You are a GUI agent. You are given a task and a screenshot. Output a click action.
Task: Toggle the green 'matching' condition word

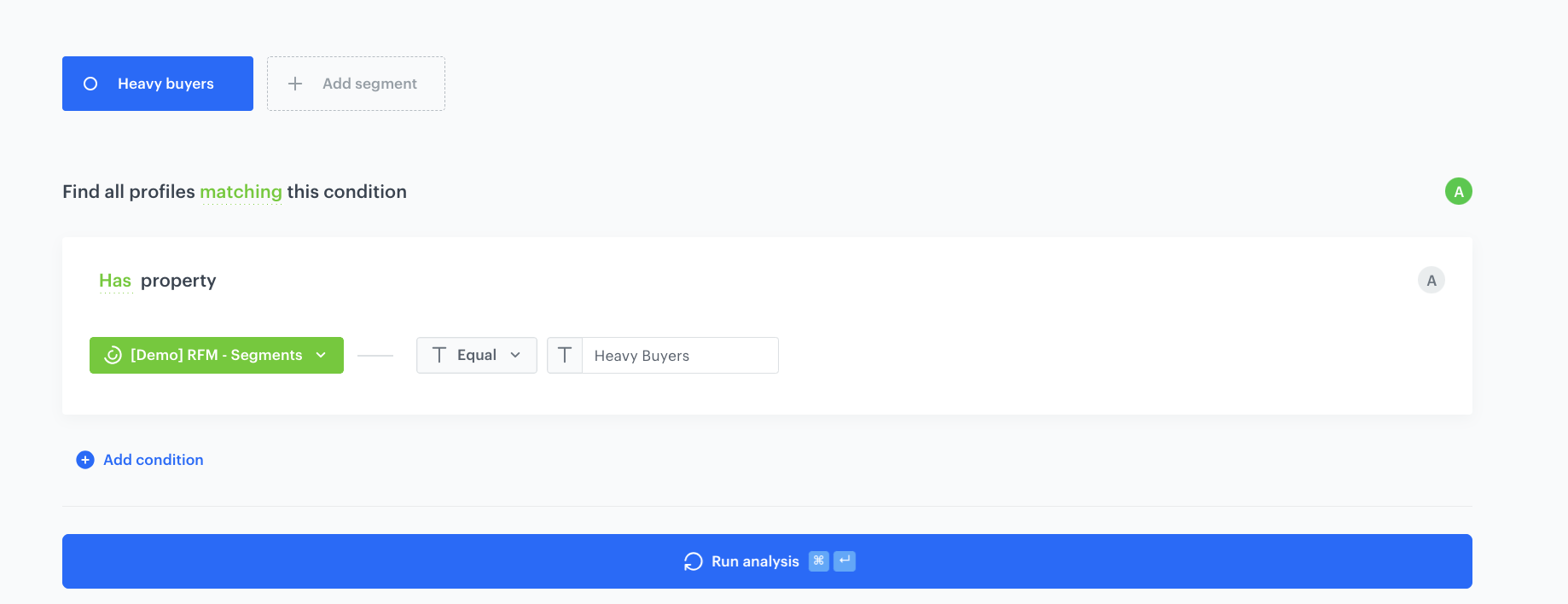241,192
